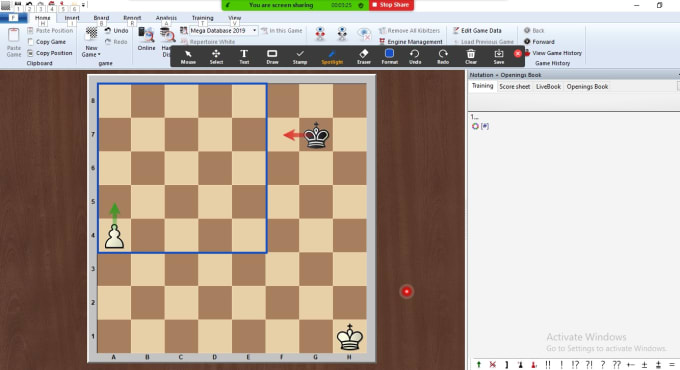Switch to the Score sheet tab
The image size is (680, 370).
[x=515, y=86]
